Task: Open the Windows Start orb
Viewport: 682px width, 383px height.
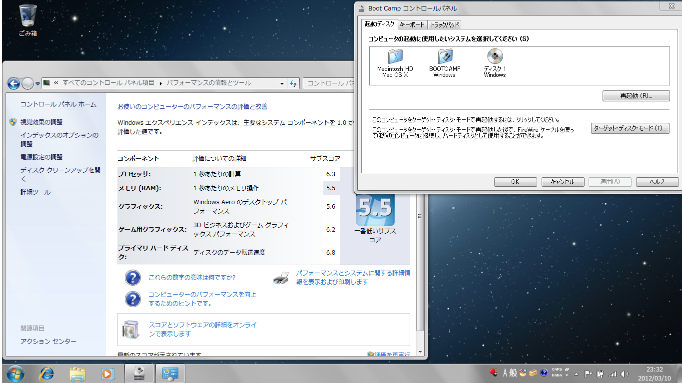Action: coord(15,374)
